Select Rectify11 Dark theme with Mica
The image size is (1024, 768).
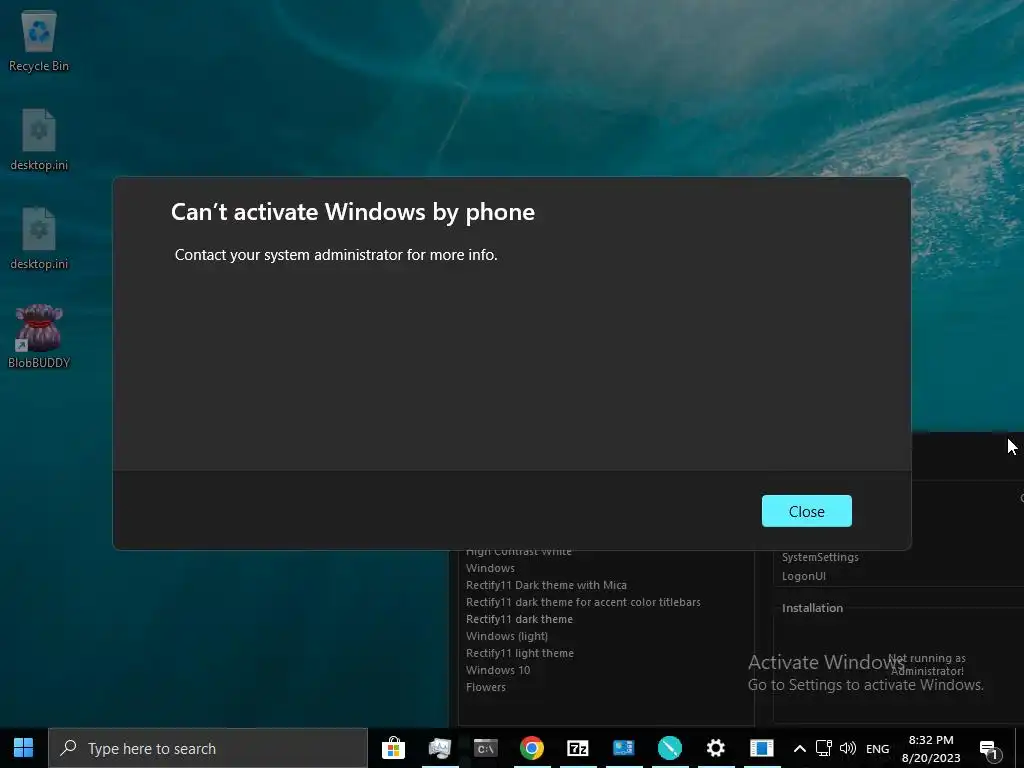click(547, 585)
